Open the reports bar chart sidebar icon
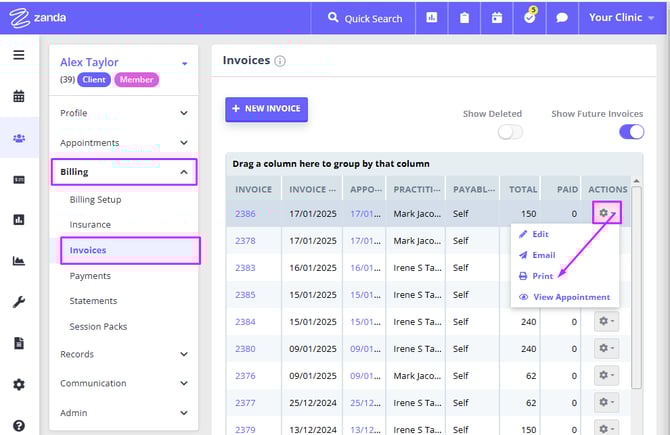Image resolution: width=670 pixels, height=435 pixels. [18, 220]
